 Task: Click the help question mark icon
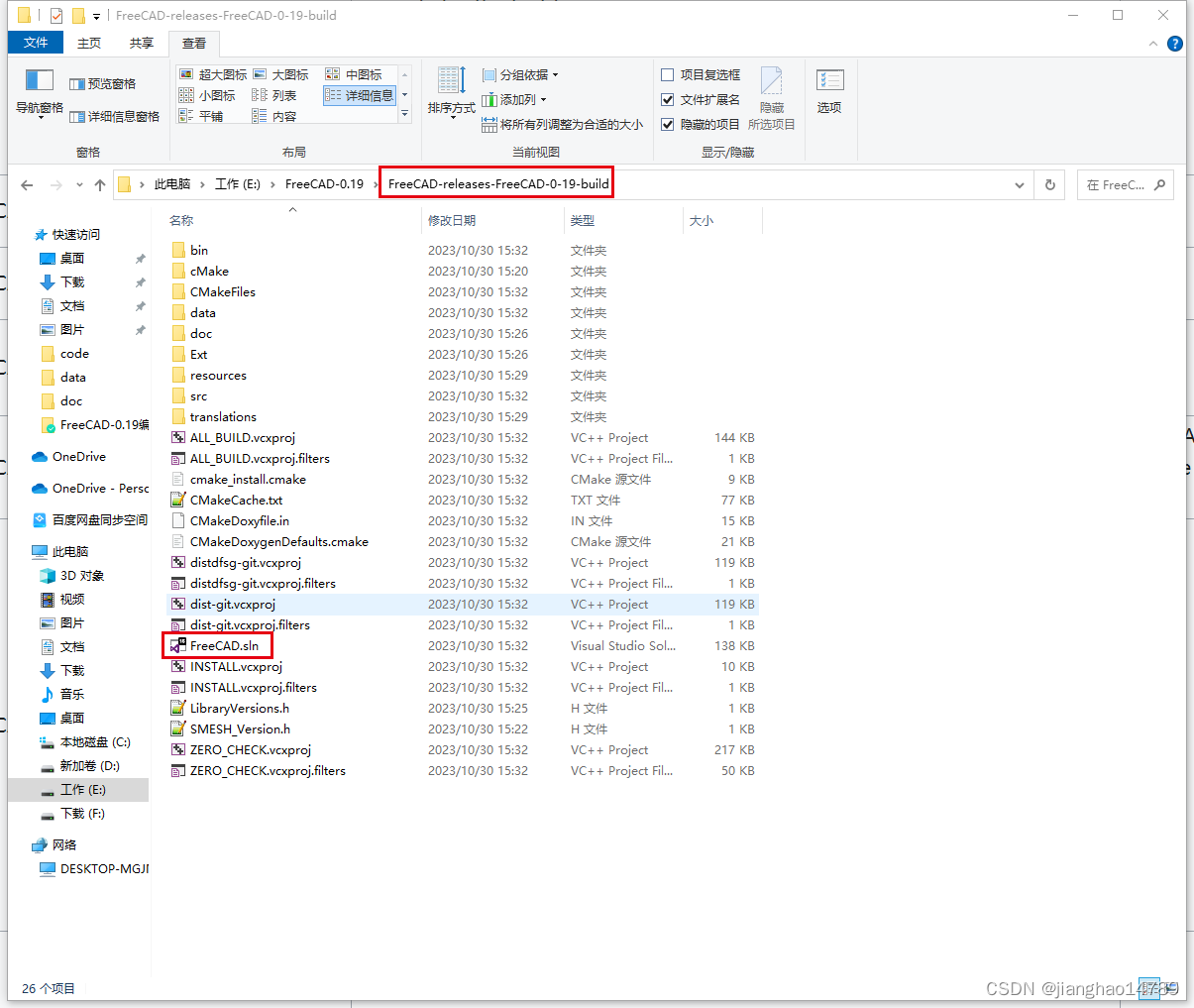tap(1174, 44)
